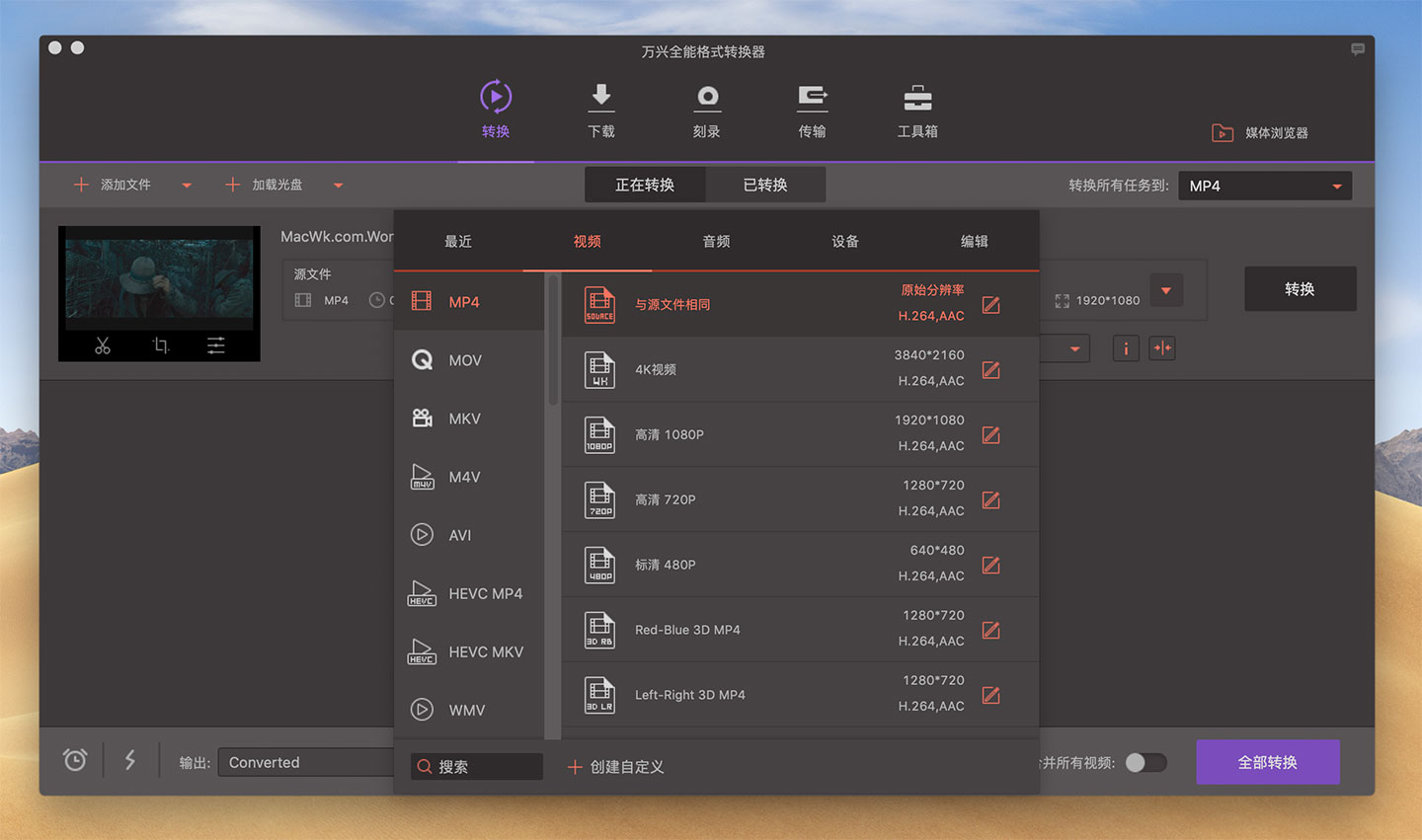This screenshot has width=1422, height=840.
Task: Expand the 加载光盘 dropdown arrow
Action: point(338,186)
